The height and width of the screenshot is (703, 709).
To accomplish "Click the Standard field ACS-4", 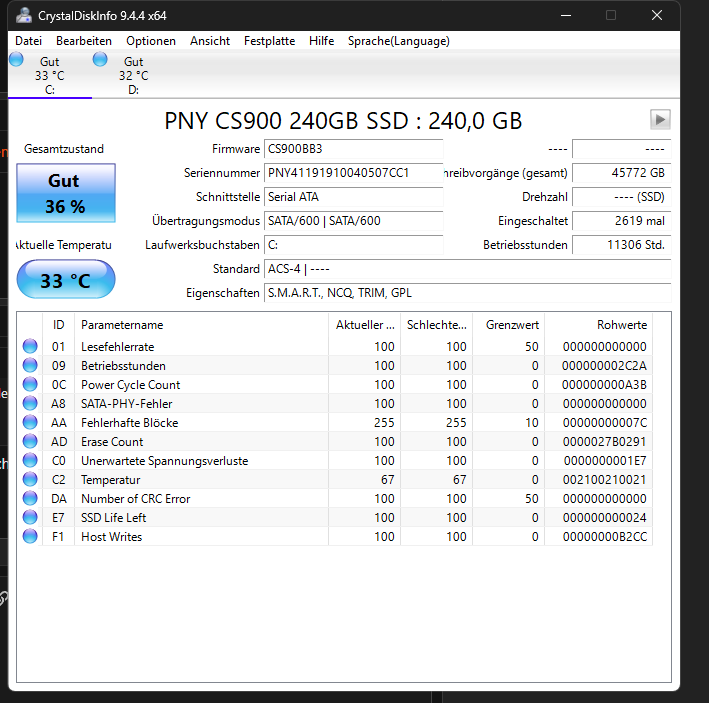I will tap(468, 269).
